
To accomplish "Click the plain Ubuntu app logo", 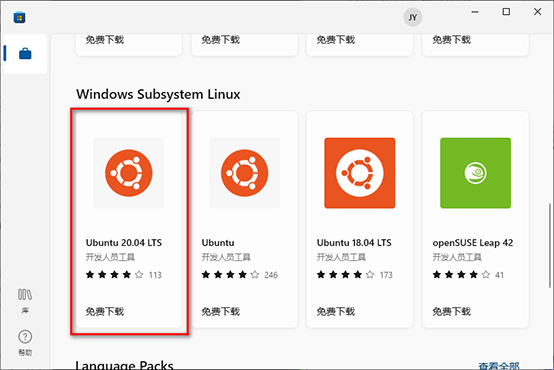I will pyautogui.click(x=244, y=173).
